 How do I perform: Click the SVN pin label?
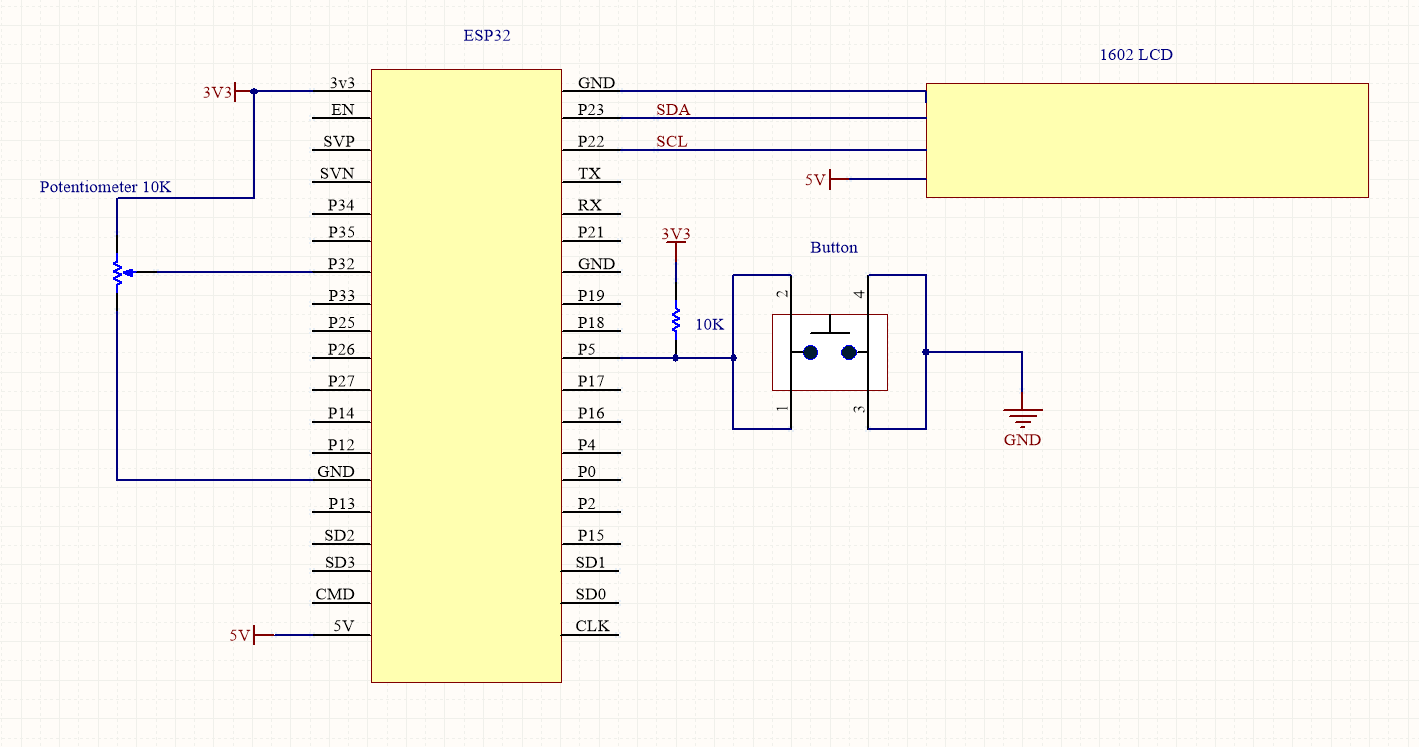point(337,174)
